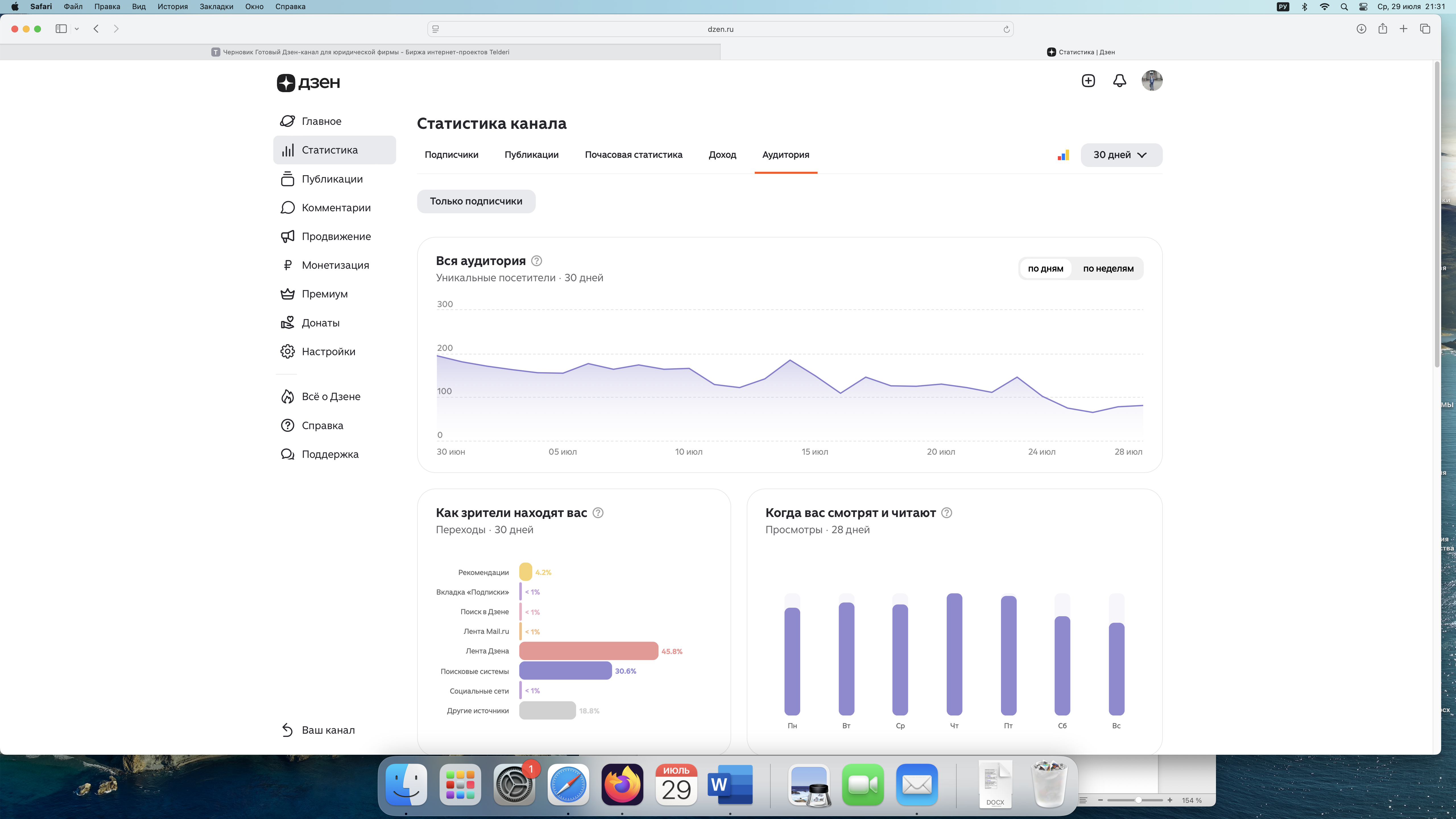Image resolution: width=1456 pixels, height=819 pixels.
Task: Click the Вс weekday bar
Action: 1116,669
